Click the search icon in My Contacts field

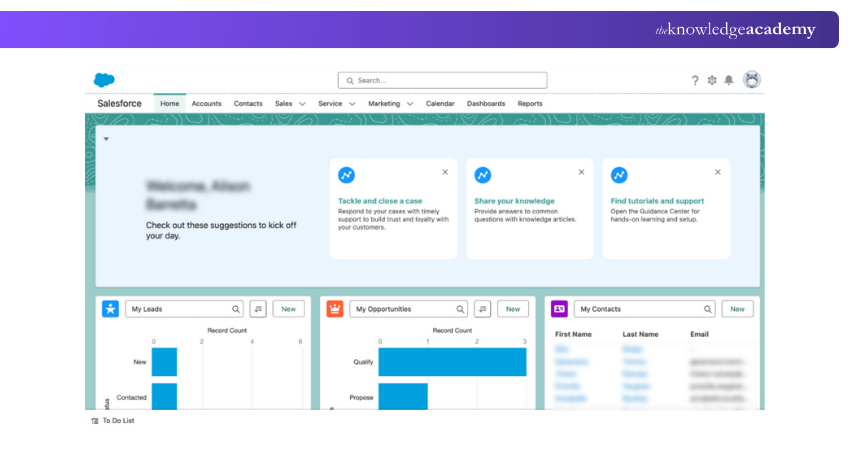pos(707,309)
